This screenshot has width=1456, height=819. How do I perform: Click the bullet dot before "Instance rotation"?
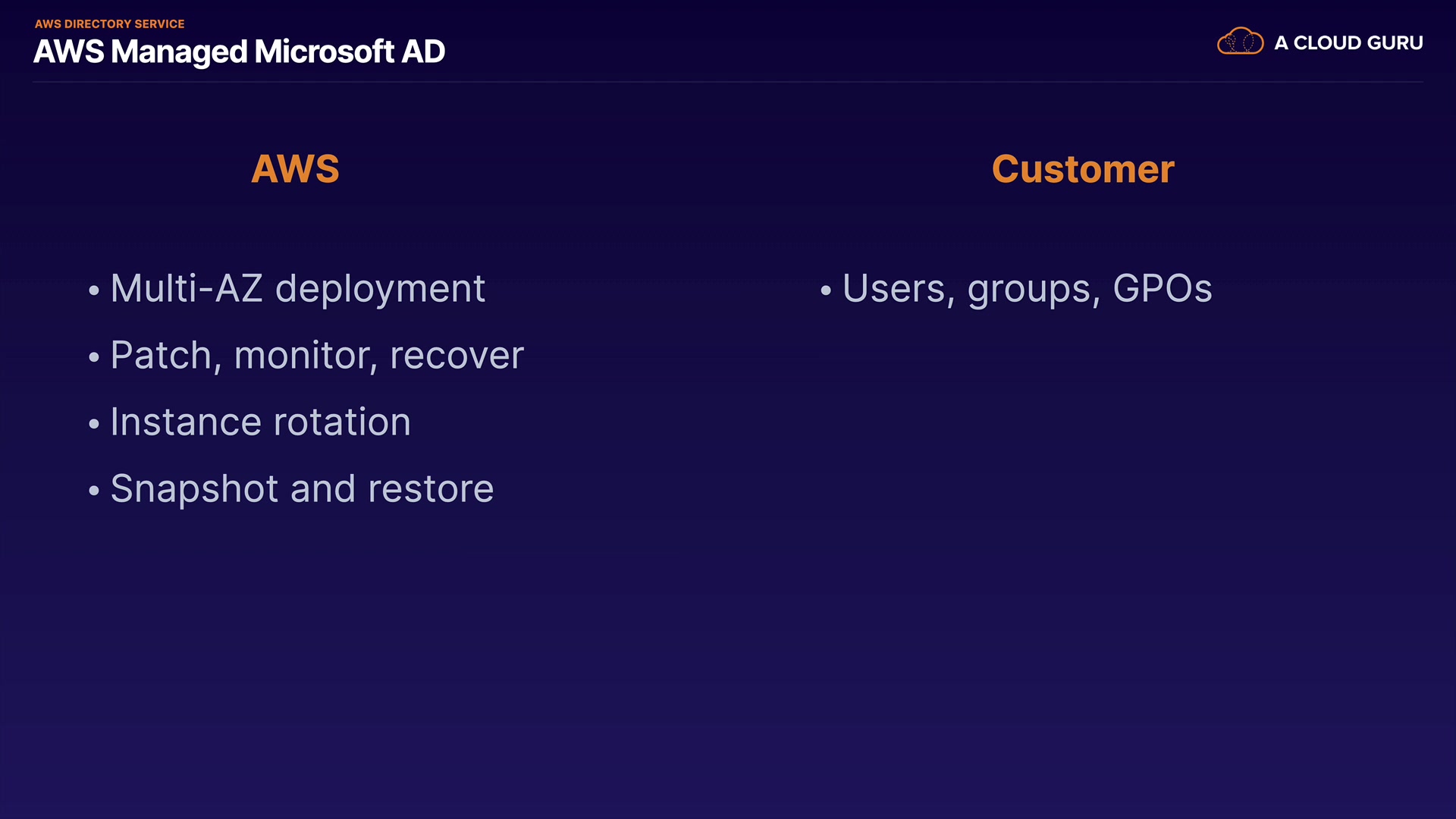pos(94,424)
